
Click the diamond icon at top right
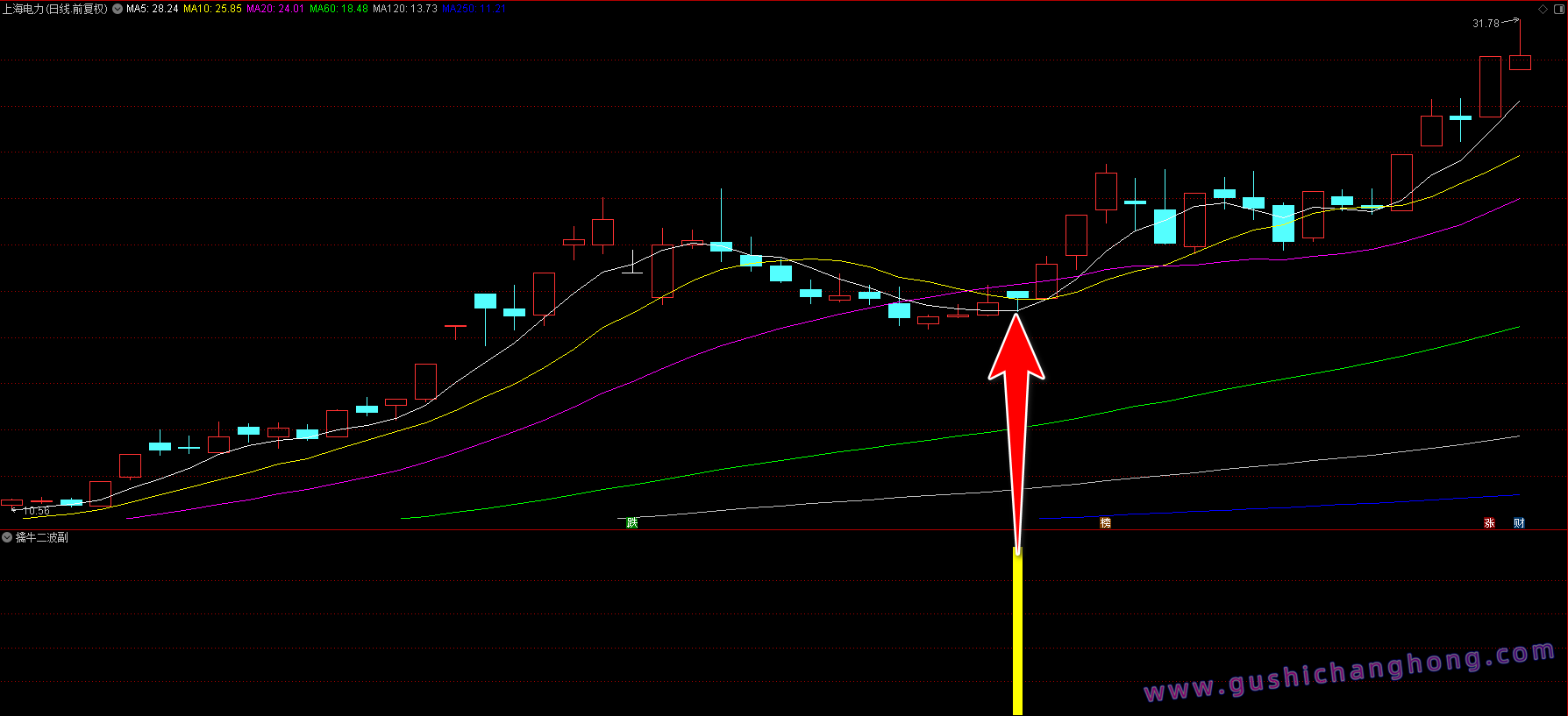[x=1543, y=9]
